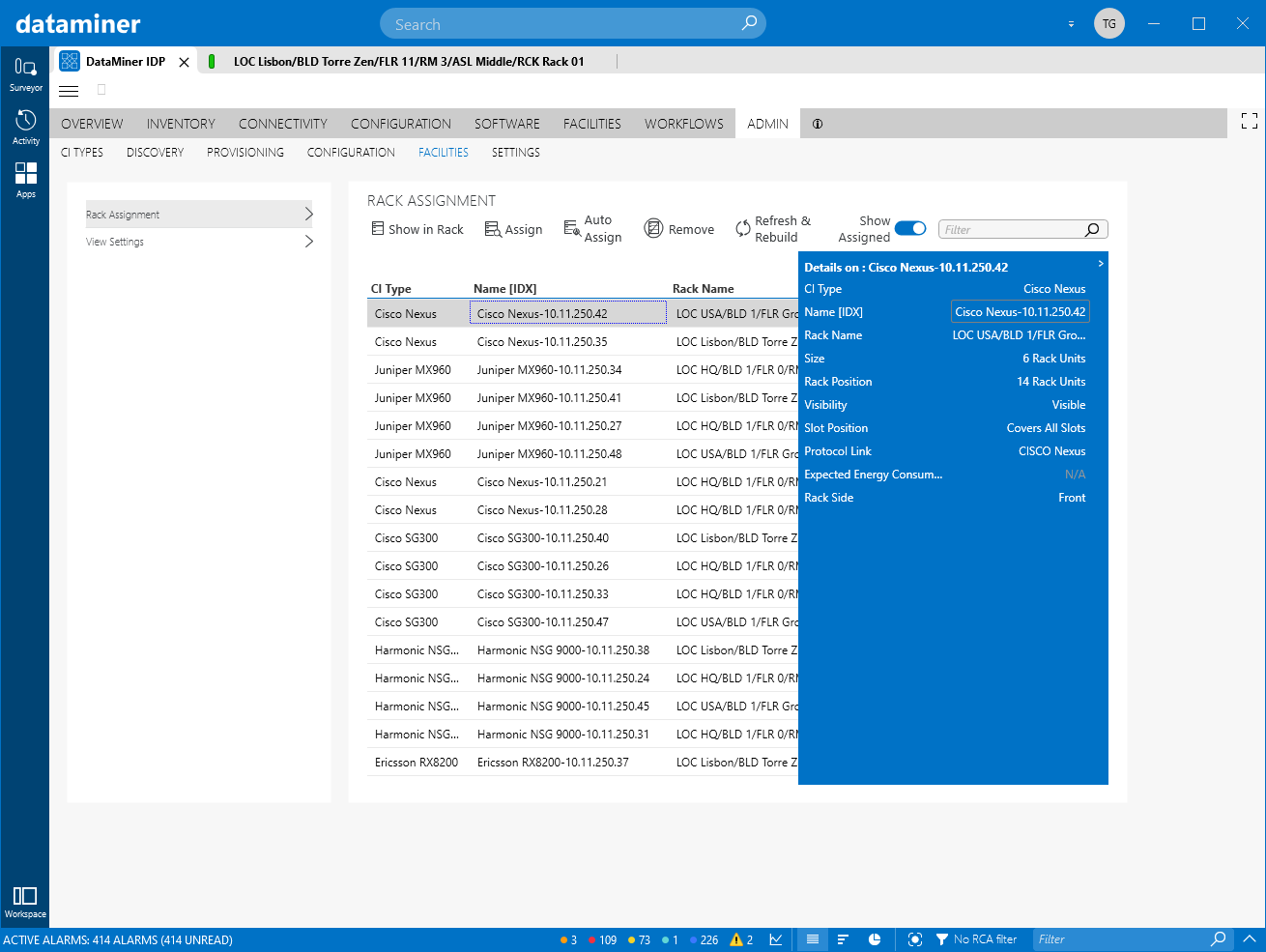Open the Activity sidebar panel
The height and width of the screenshot is (952, 1266).
25,128
